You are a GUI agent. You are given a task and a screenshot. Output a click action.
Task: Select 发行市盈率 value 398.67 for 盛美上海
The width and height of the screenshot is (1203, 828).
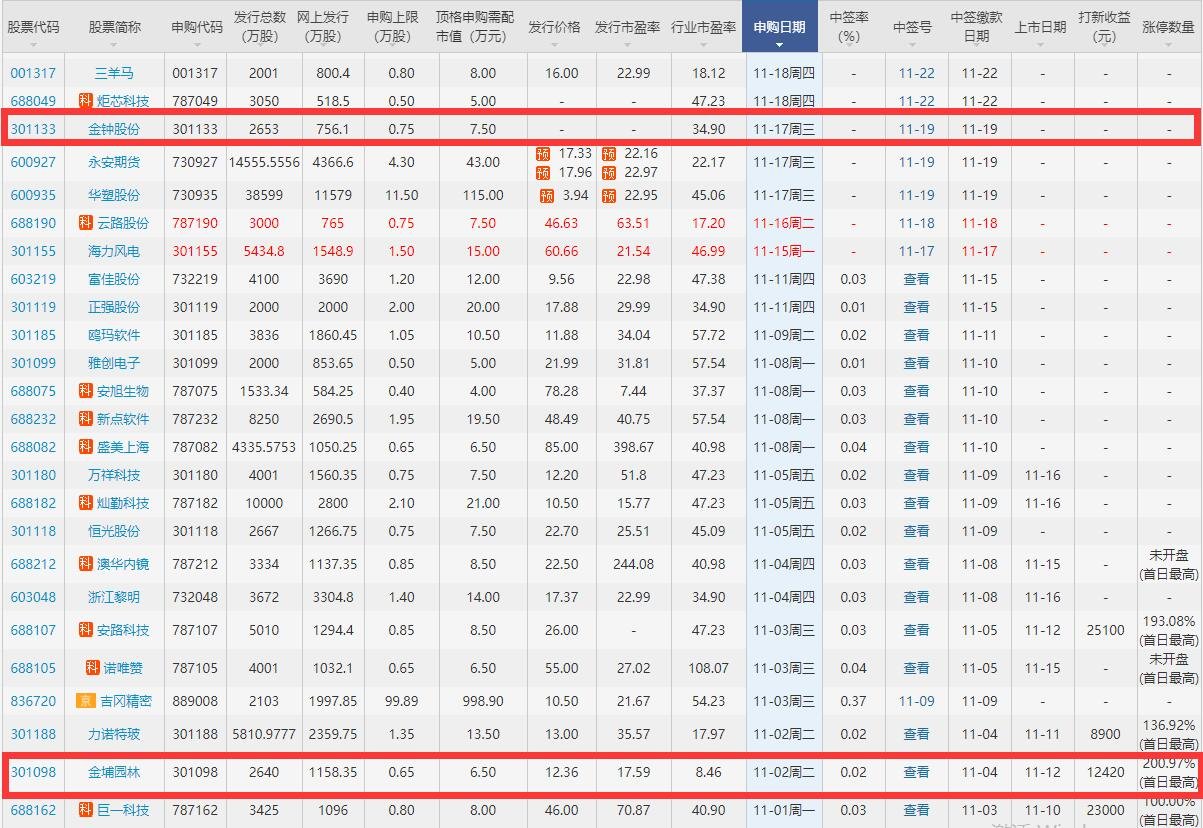pos(633,447)
